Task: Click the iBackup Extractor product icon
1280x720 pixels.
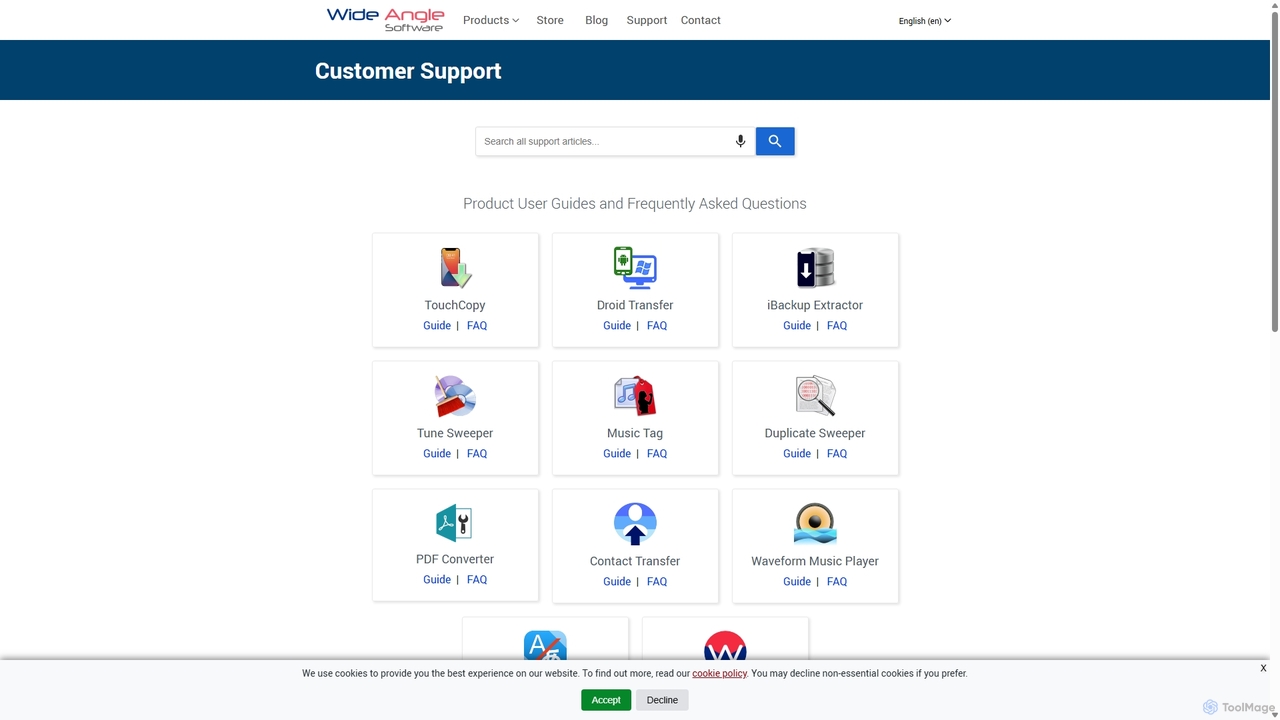Action: pos(815,268)
